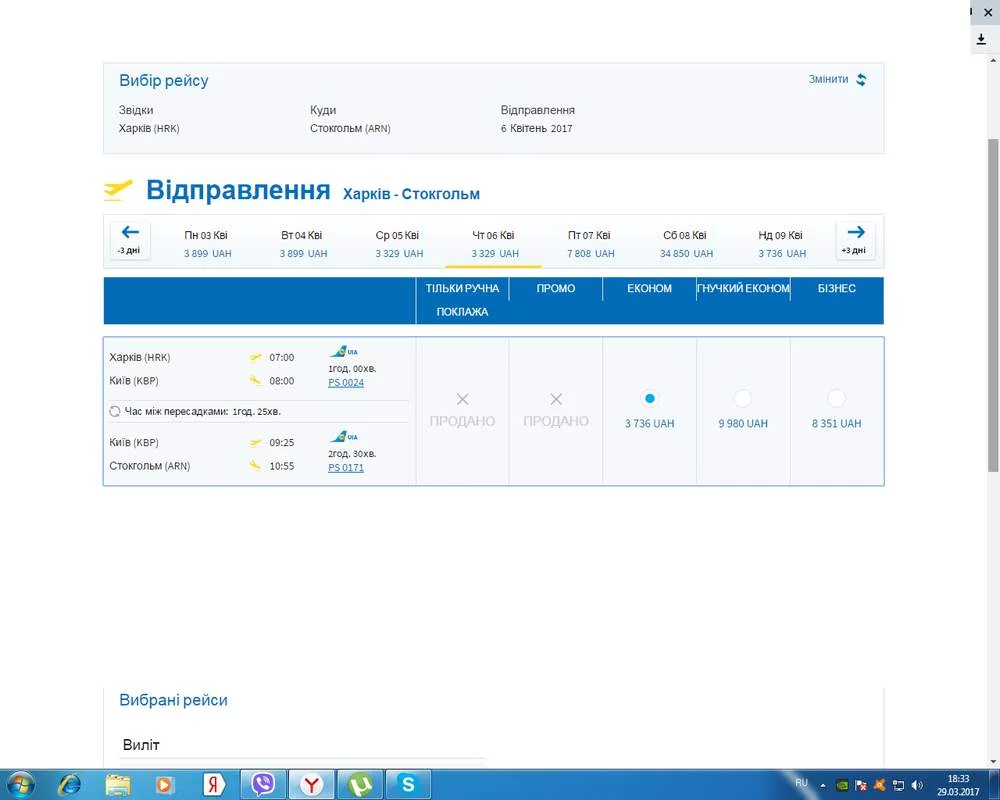
Task: Go back 3 days with left arrow
Action: (130, 240)
